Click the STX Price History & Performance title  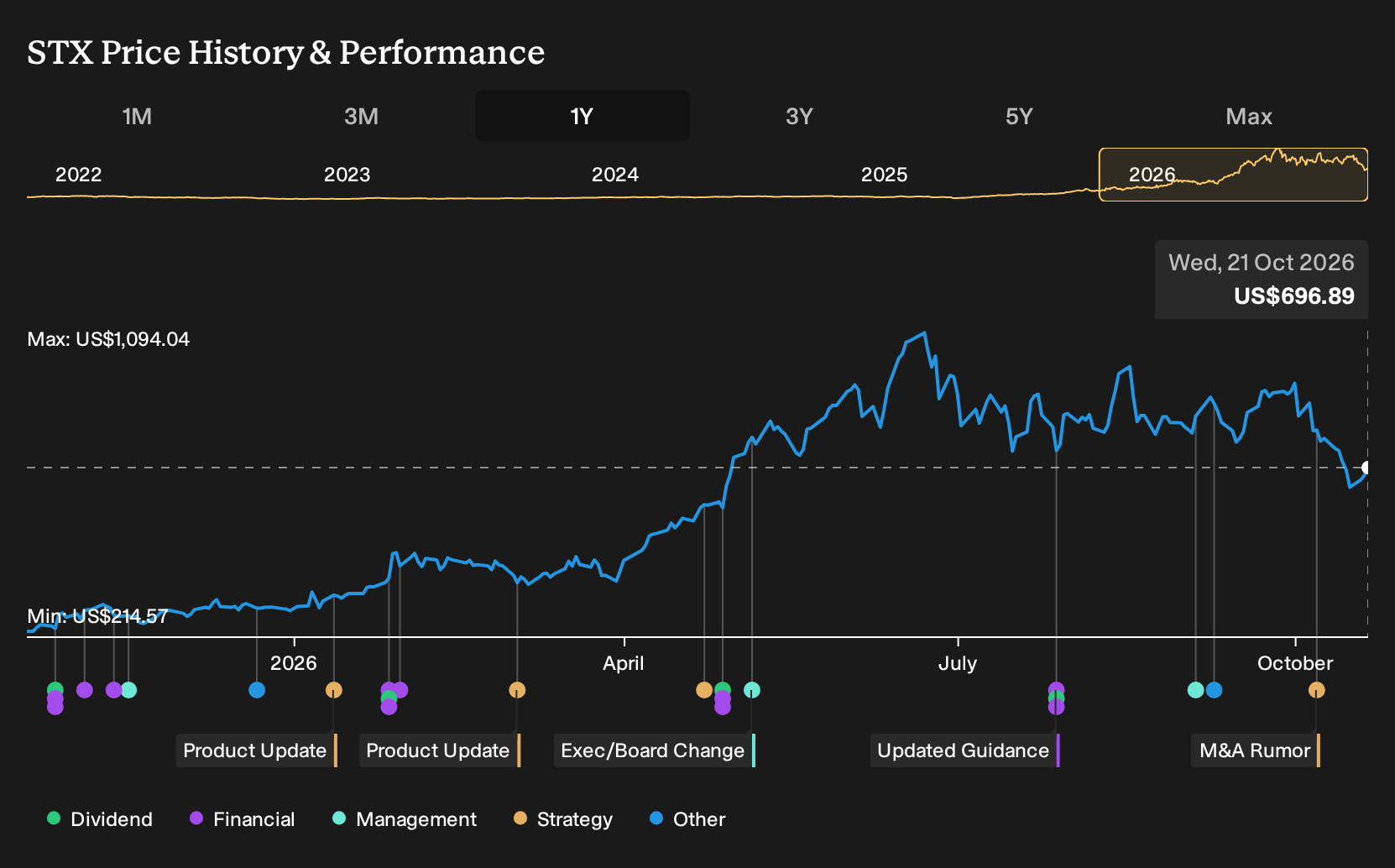(286, 52)
